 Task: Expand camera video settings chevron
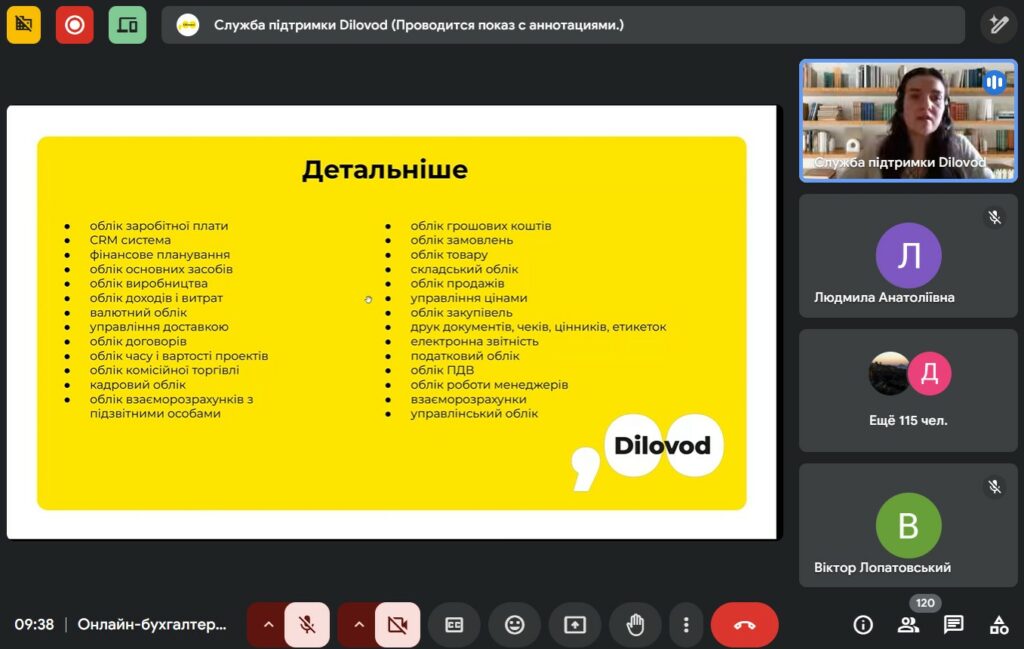click(x=359, y=625)
